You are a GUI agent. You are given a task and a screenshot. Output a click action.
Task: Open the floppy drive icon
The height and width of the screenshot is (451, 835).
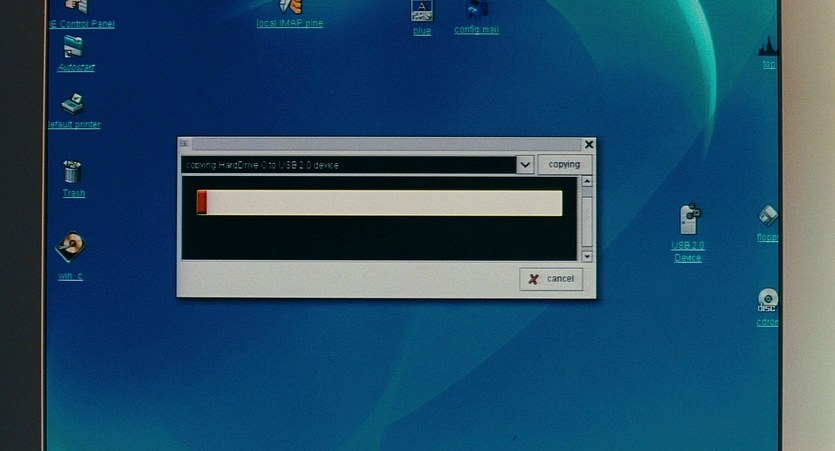coord(768,216)
